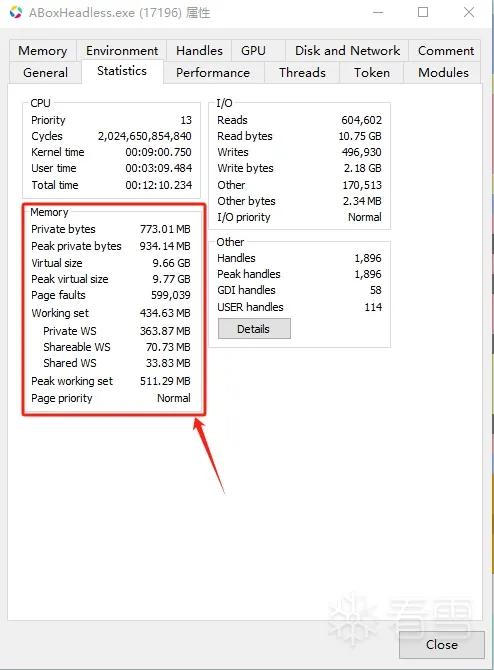Viewport: 494px width, 670px height.
Task: Go to the General tab
Action: click(x=45, y=73)
